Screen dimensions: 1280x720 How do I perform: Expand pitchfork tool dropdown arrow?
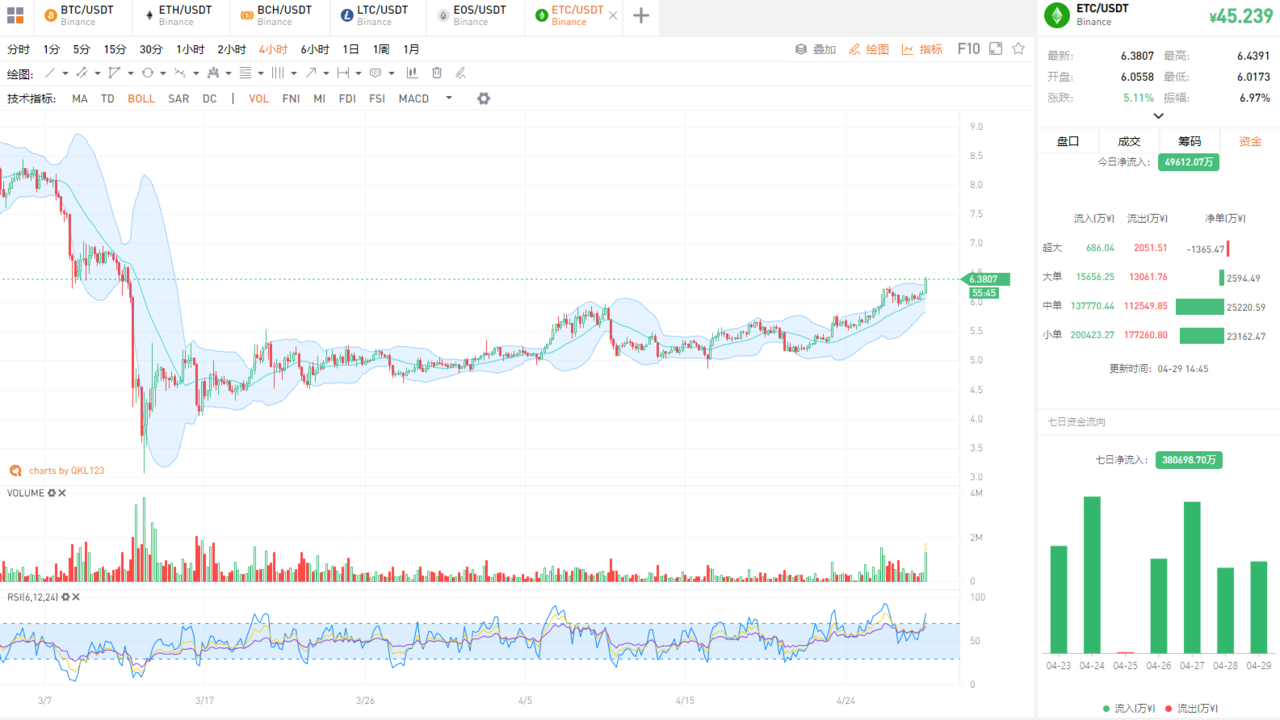pyautogui.click(x=228, y=73)
